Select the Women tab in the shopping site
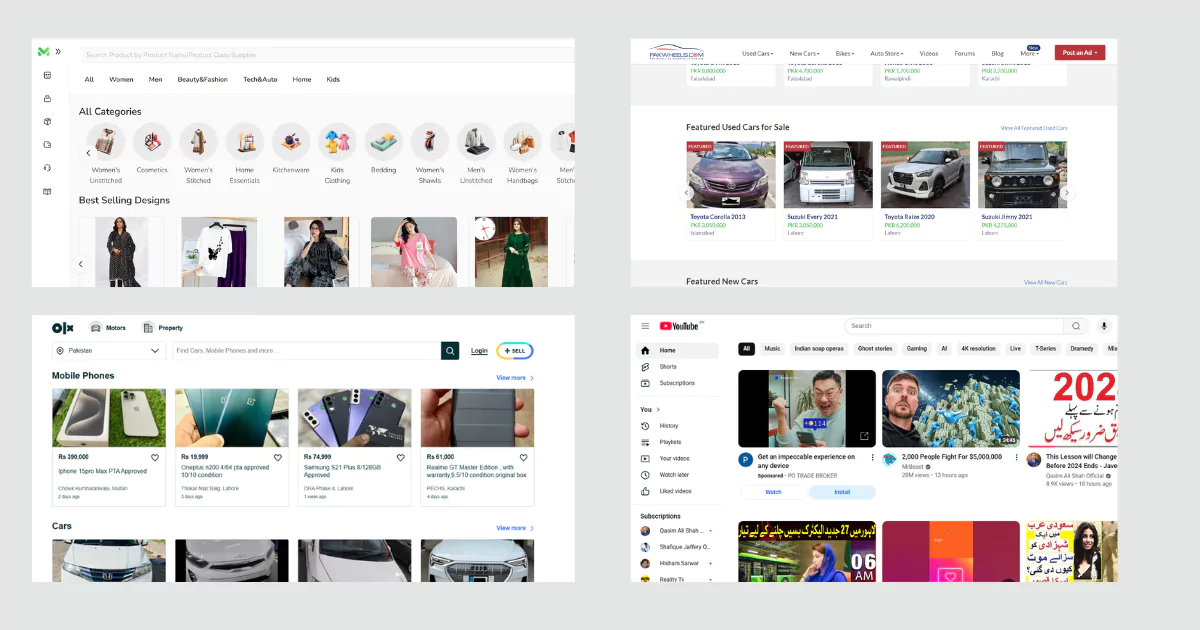Screen dimensions: 1200x630 (x=121, y=79)
